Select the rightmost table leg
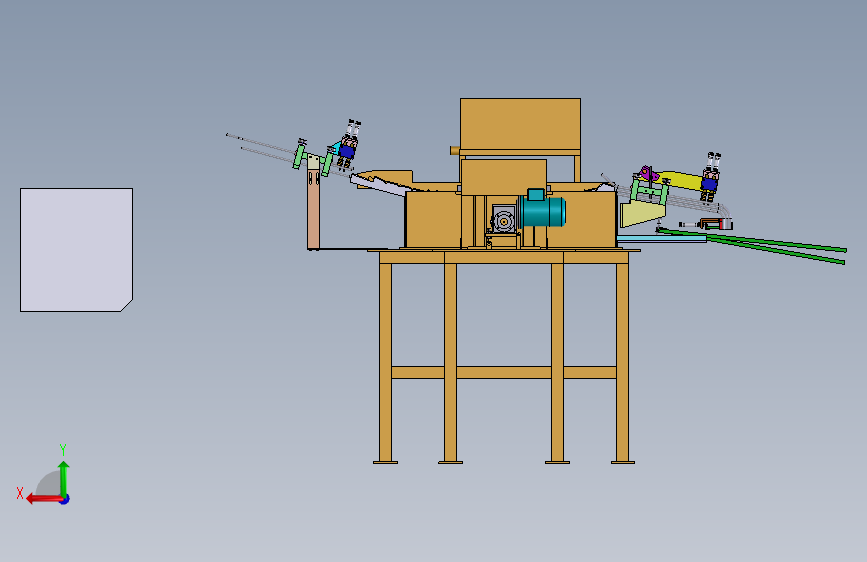The image size is (867, 562). (623, 362)
